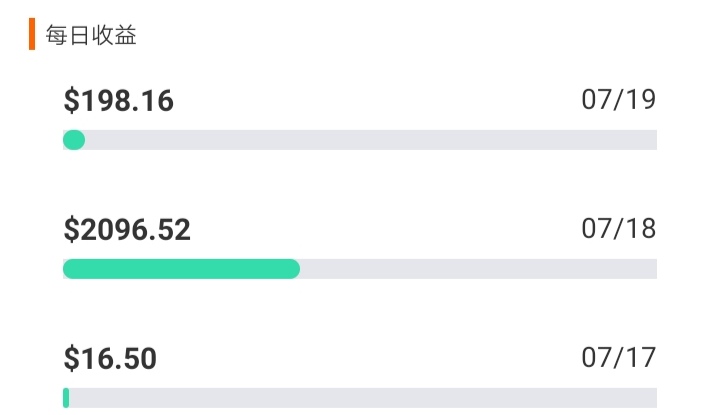
Task: Click the far right end of the 07/18 track
Action: click(x=652, y=269)
